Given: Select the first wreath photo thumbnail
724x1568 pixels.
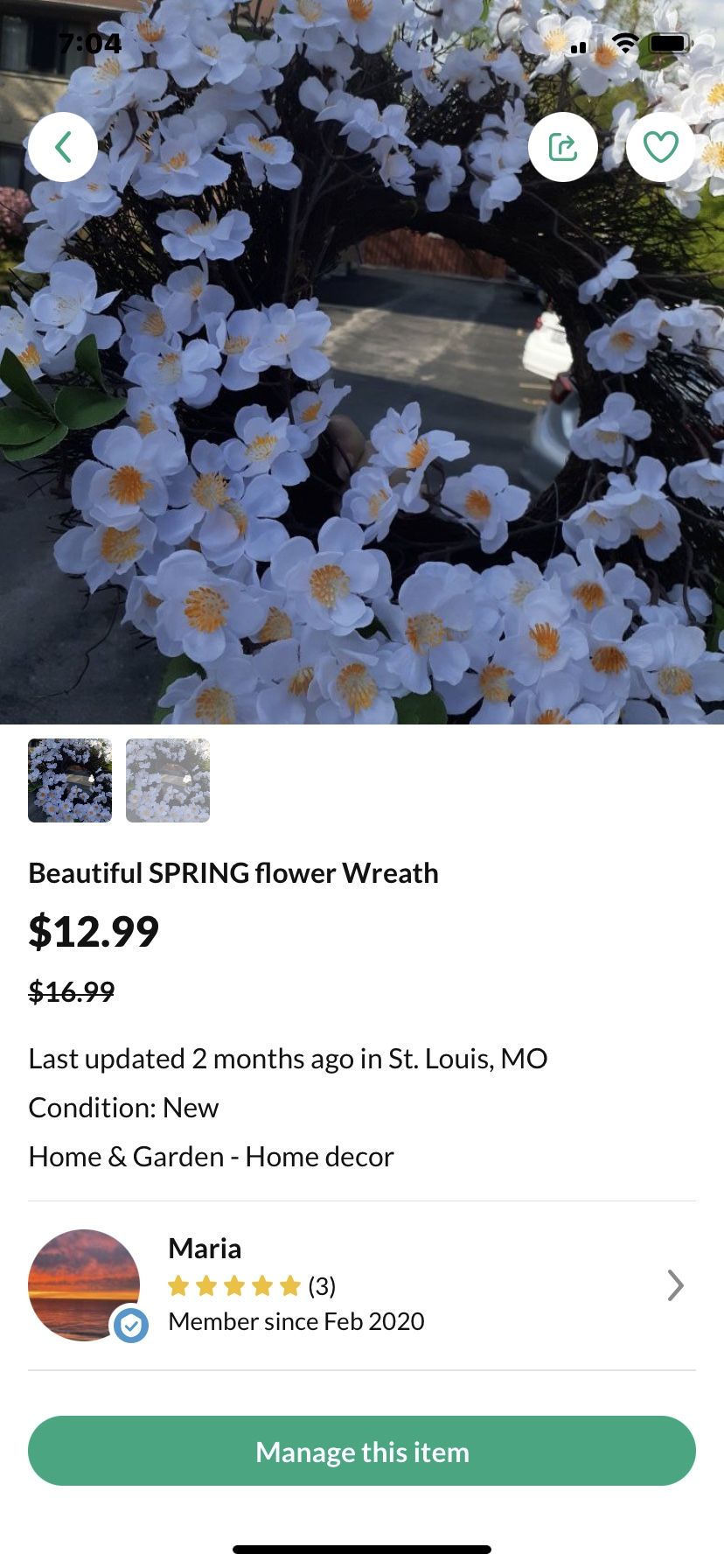Looking at the screenshot, I should 70,780.
